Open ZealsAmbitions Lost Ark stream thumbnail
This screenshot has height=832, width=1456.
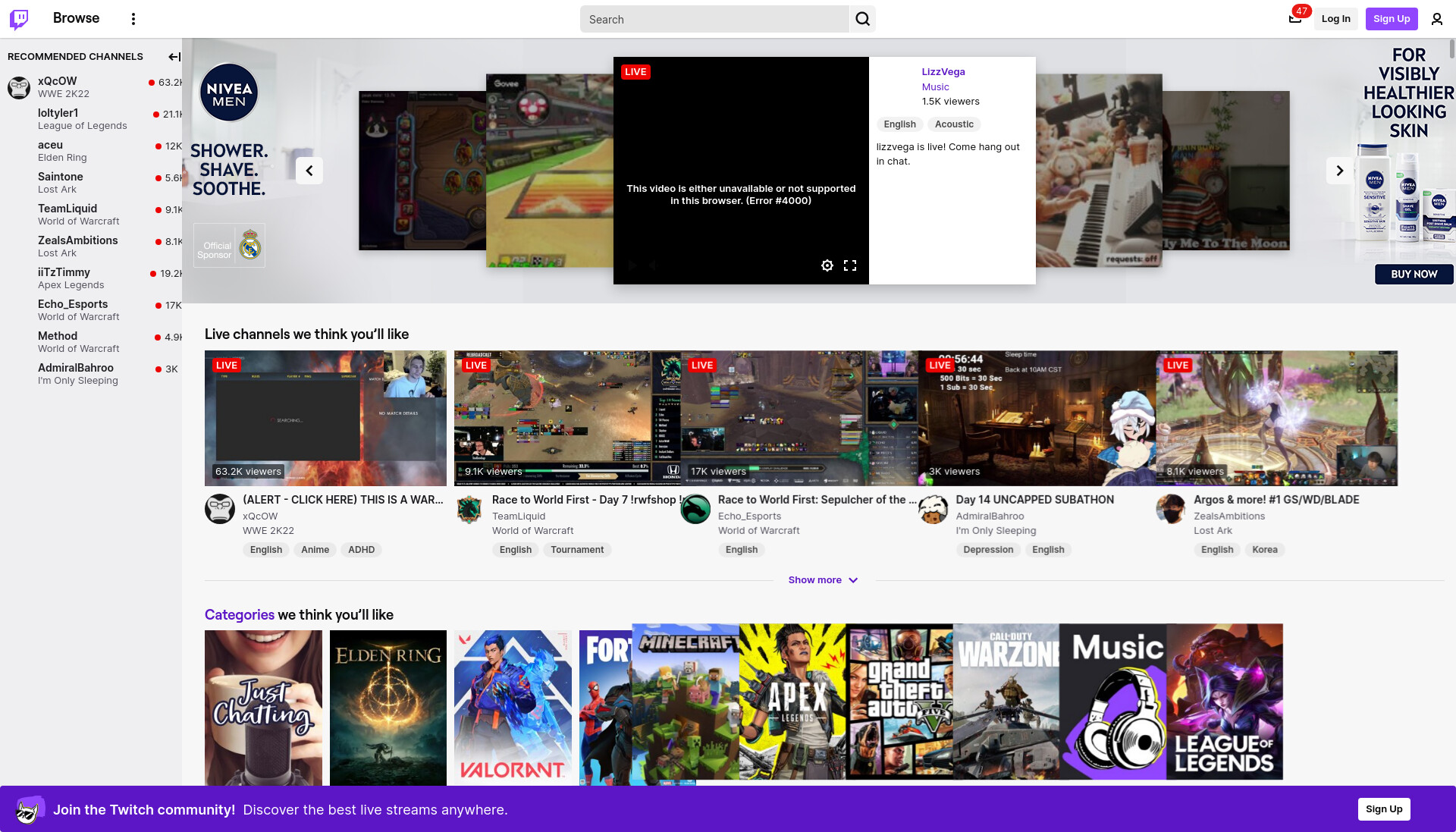[x=1277, y=418]
